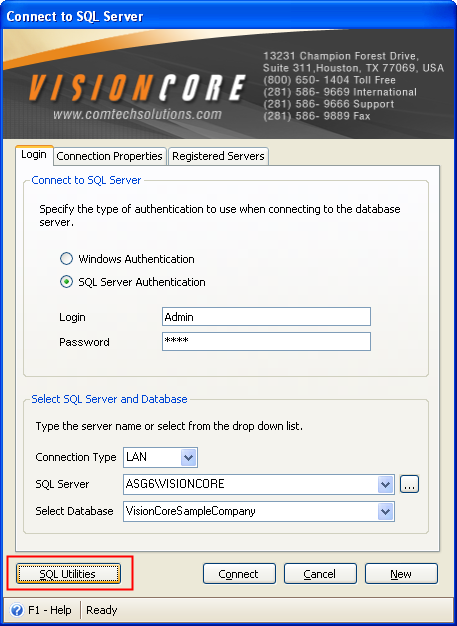Click the SQL Utilities button
This screenshot has width=457, height=626.
(68, 574)
